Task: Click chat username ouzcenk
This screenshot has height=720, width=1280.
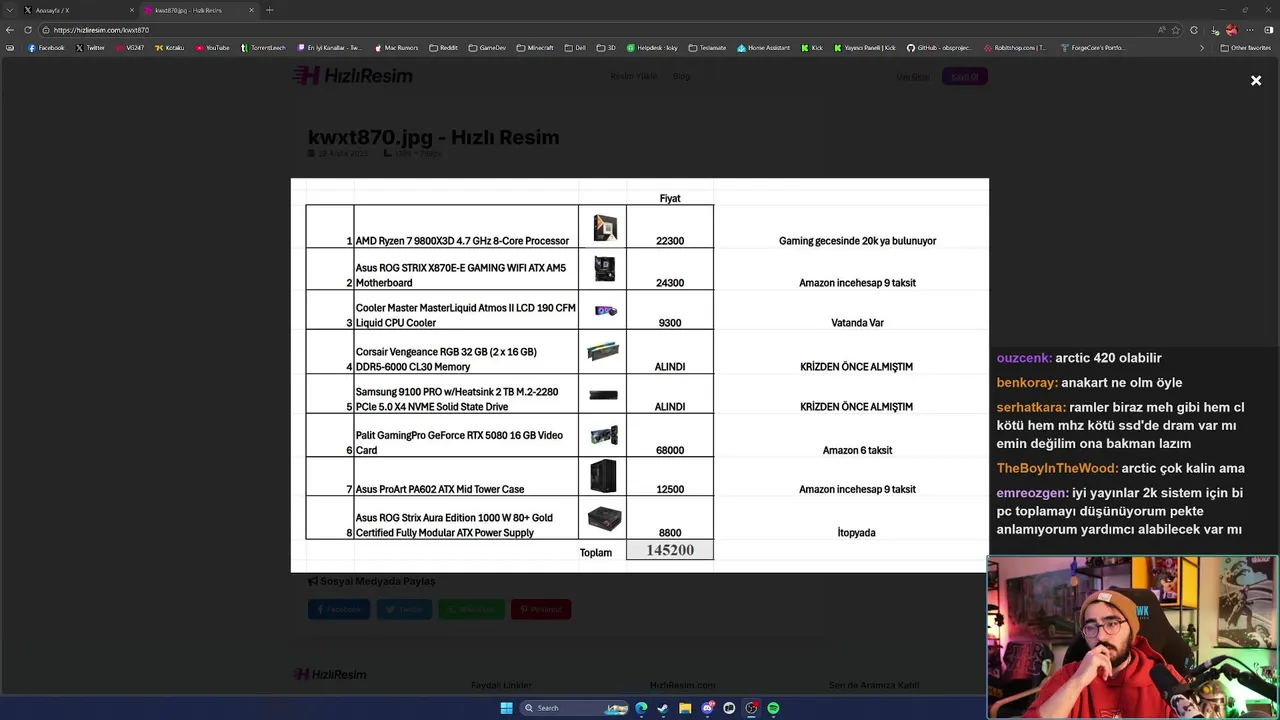Action: [1024, 358]
